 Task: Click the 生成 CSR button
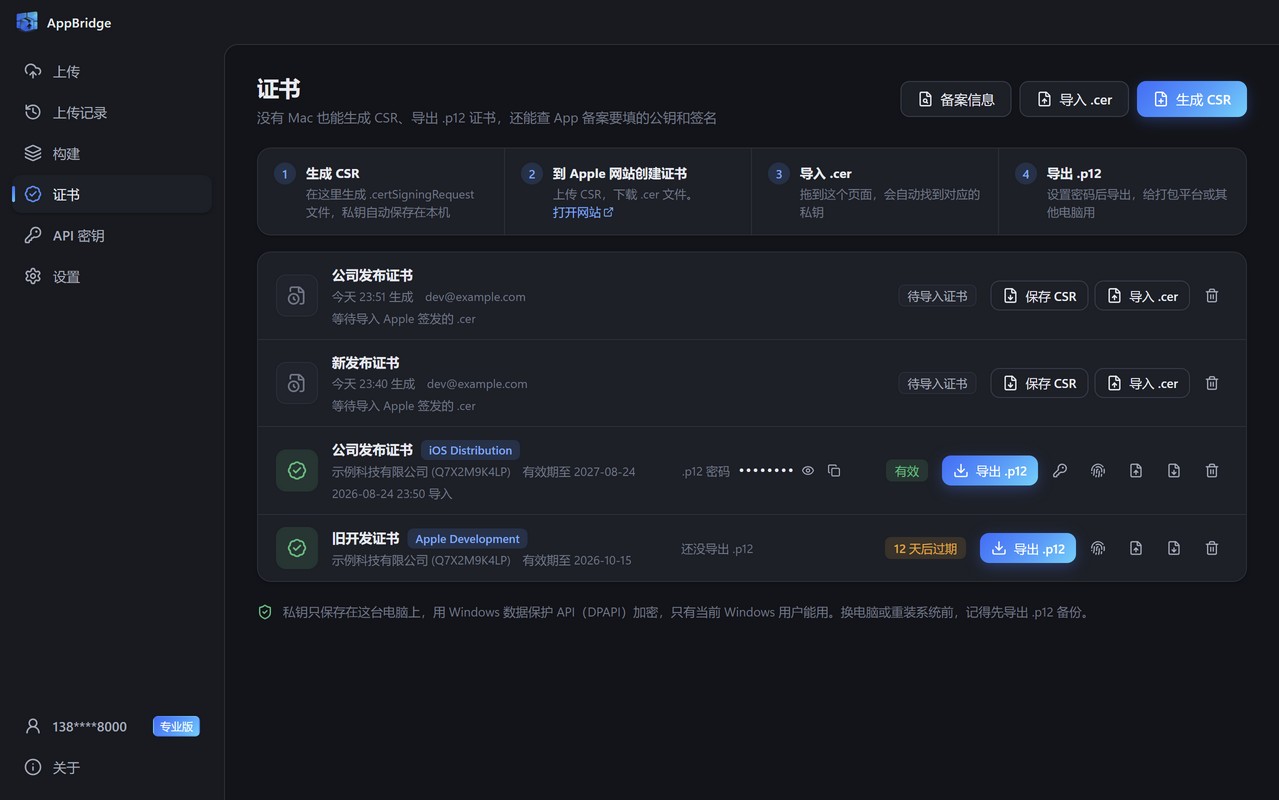click(1192, 99)
